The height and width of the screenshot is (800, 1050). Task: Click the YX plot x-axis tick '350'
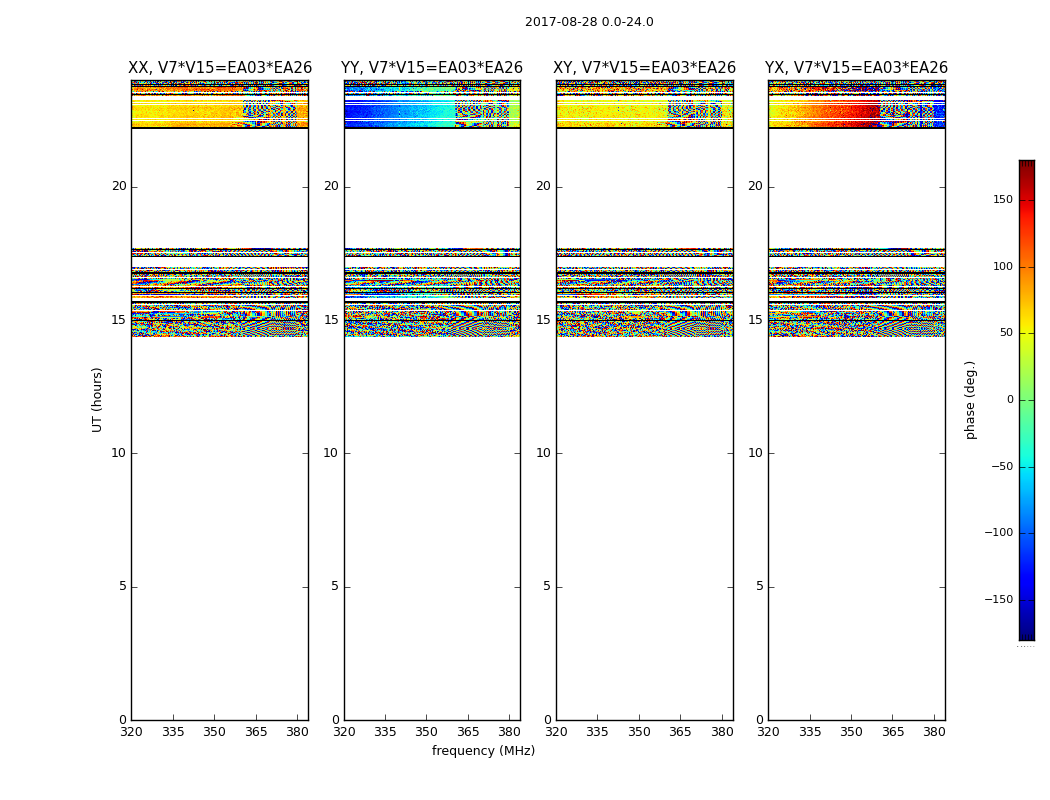pyautogui.click(x=852, y=732)
